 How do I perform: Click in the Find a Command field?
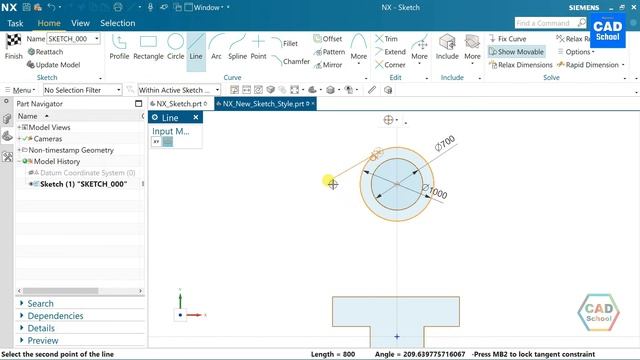point(546,23)
